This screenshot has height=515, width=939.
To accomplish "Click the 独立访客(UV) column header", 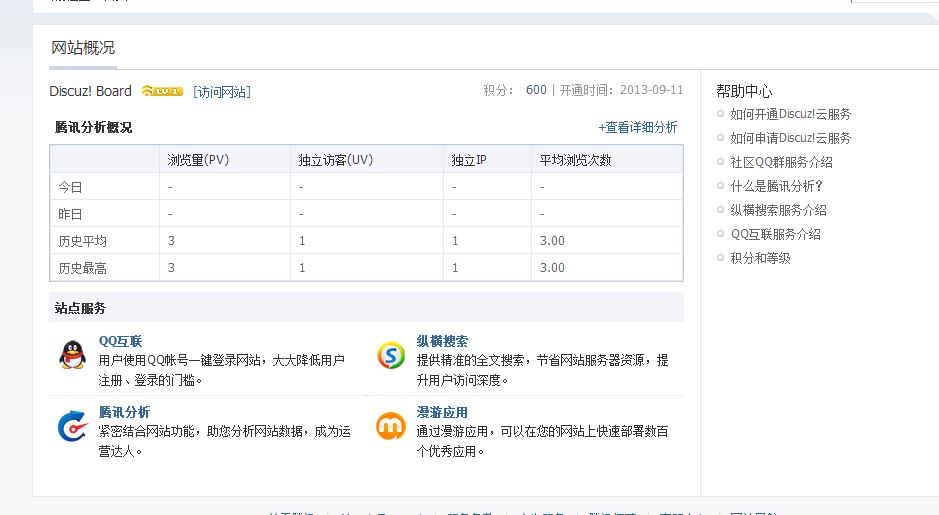I will pos(335,160).
